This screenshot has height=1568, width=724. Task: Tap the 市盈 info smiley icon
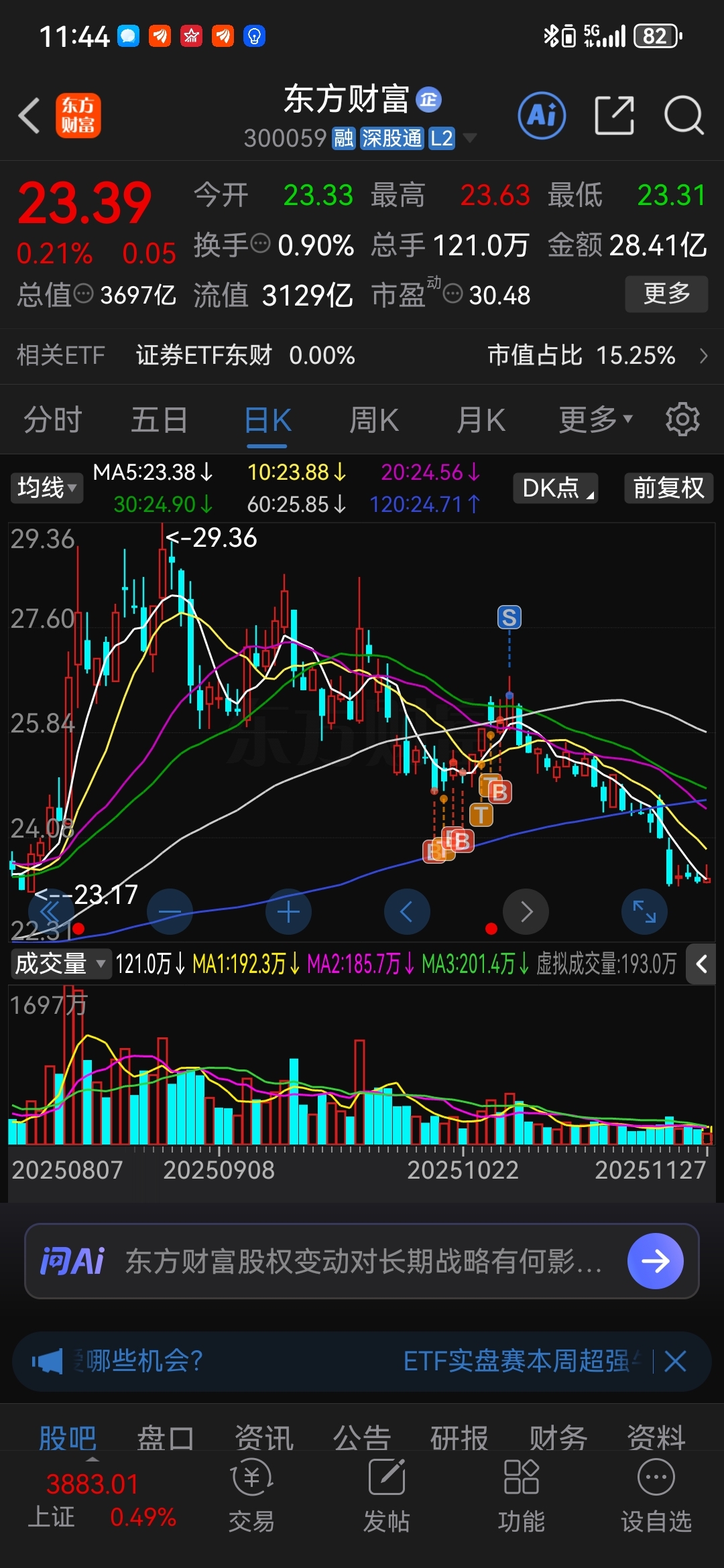pos(453,293)
